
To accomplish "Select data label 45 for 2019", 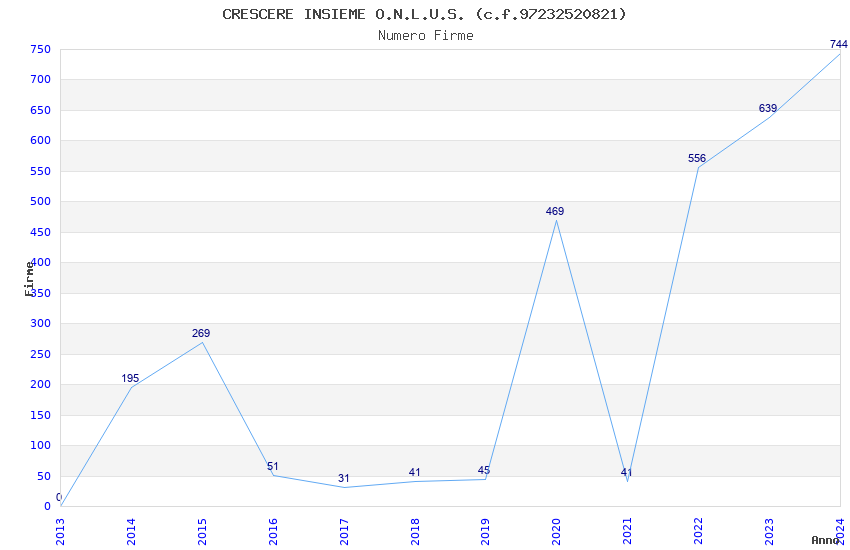I will click(x=484, y=470).
